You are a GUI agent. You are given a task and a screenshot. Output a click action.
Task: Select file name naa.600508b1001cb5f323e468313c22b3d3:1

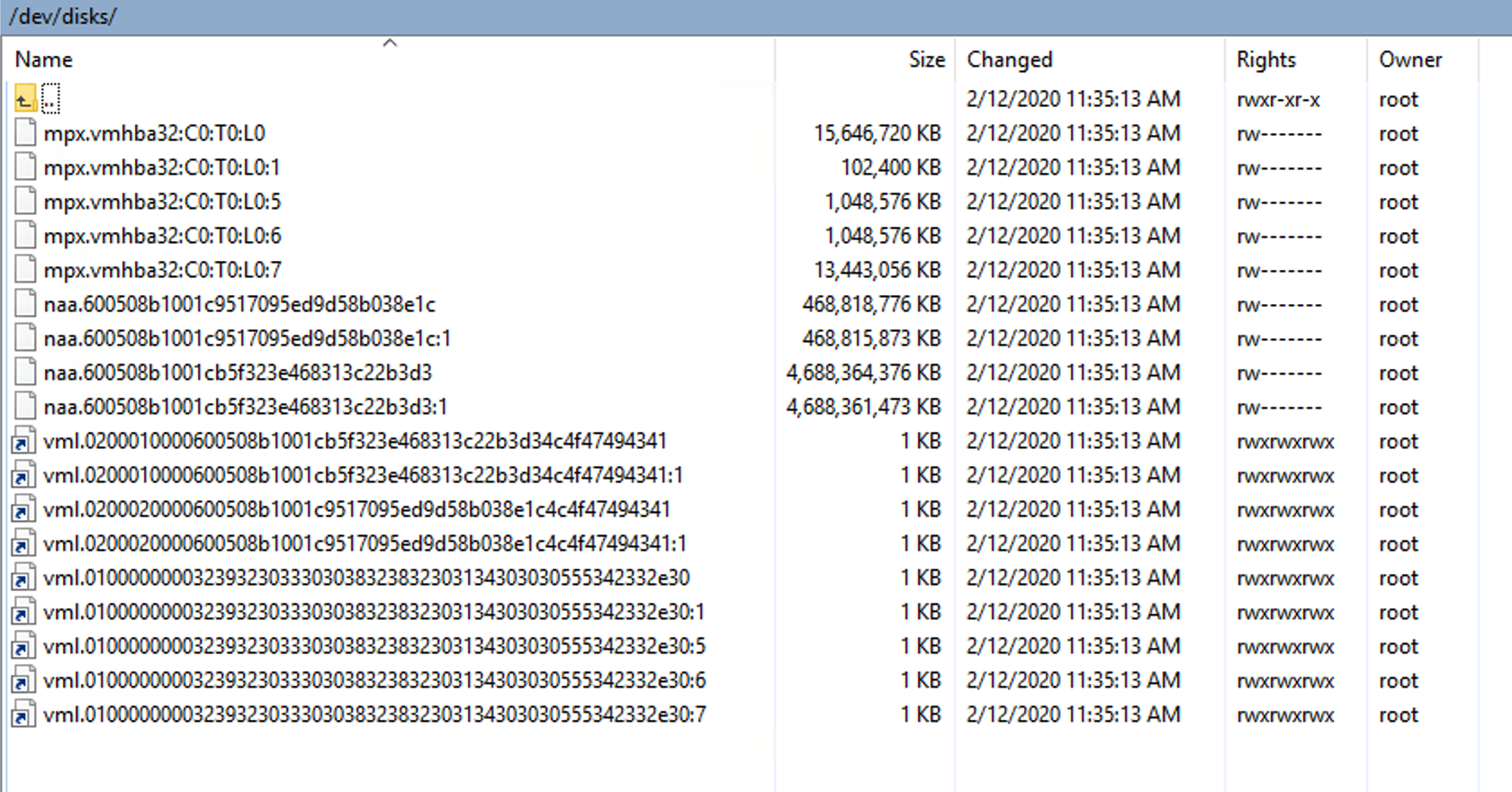[245, 407]
